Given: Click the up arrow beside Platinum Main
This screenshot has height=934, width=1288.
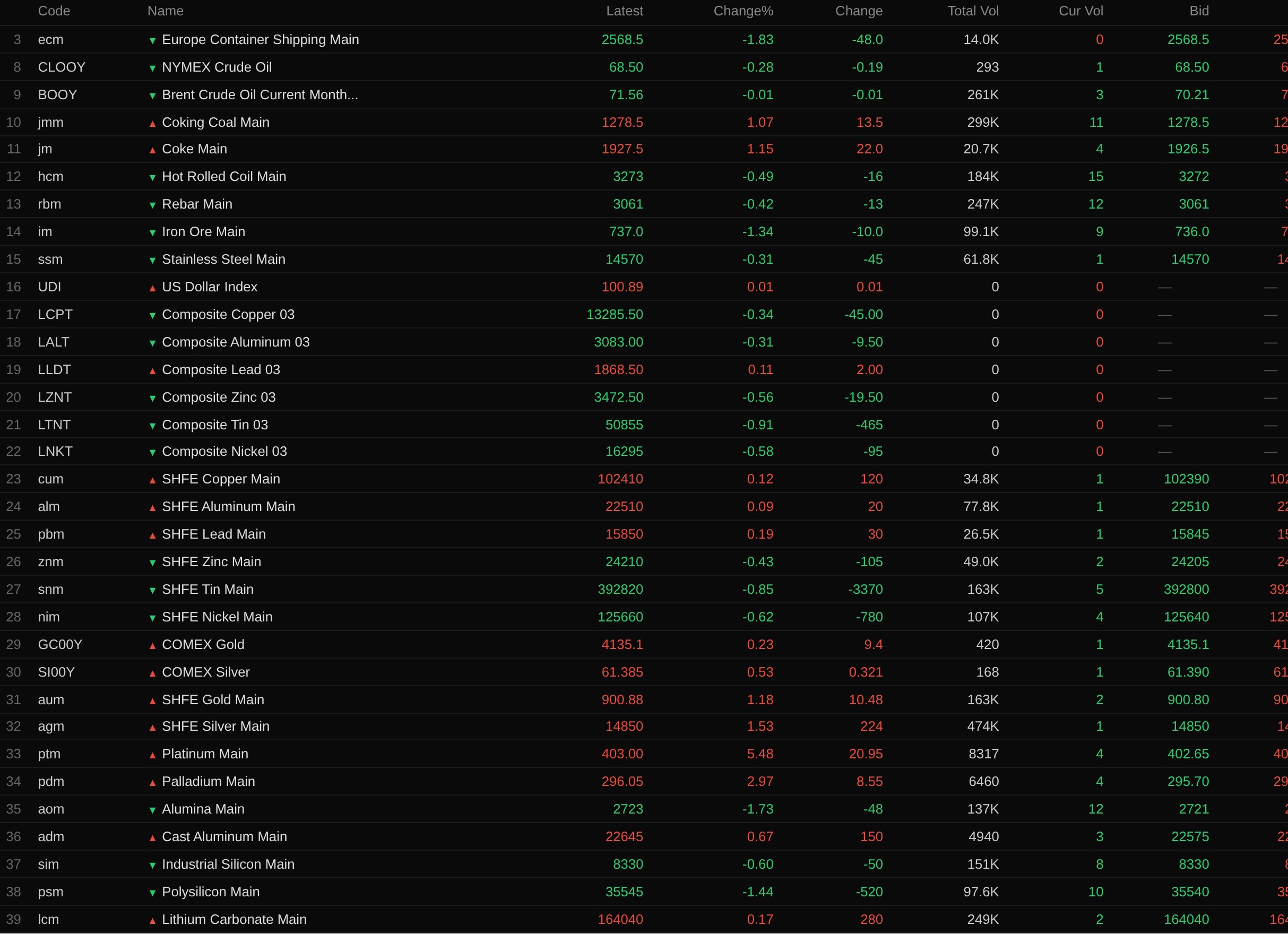Looking at the screenshot, I should 152,755.
